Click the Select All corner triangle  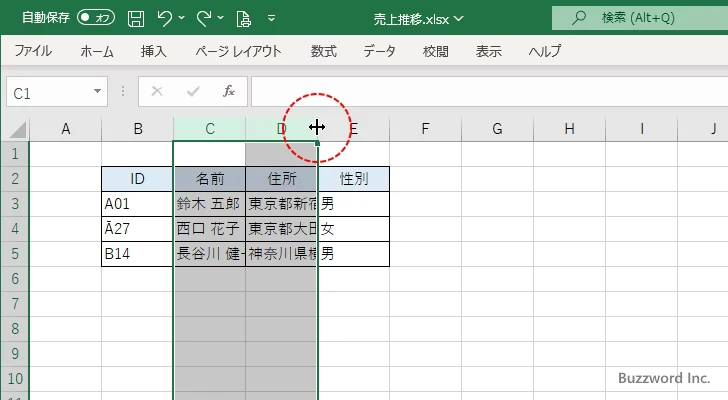[x=17, y=129]
